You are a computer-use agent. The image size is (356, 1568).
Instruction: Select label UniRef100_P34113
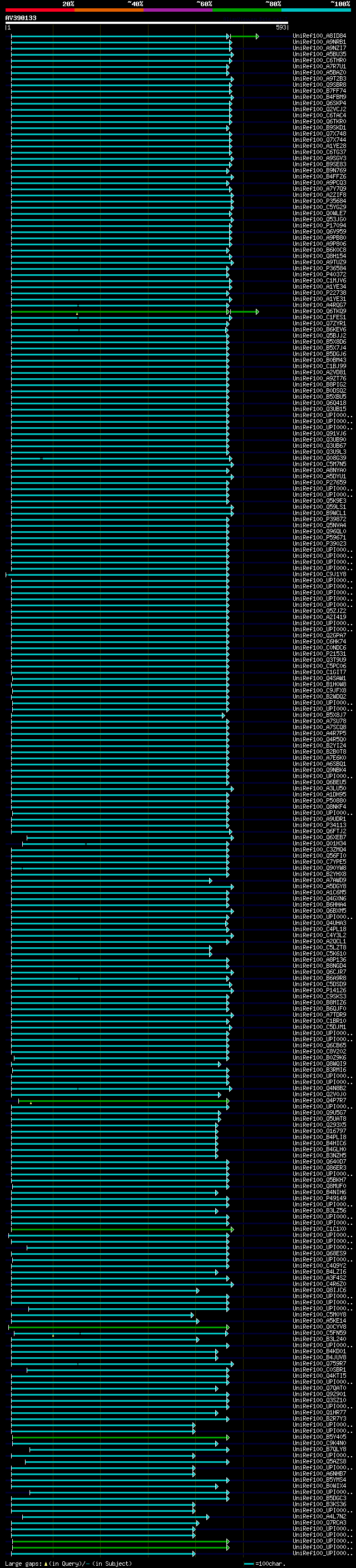tap(319, 825)
